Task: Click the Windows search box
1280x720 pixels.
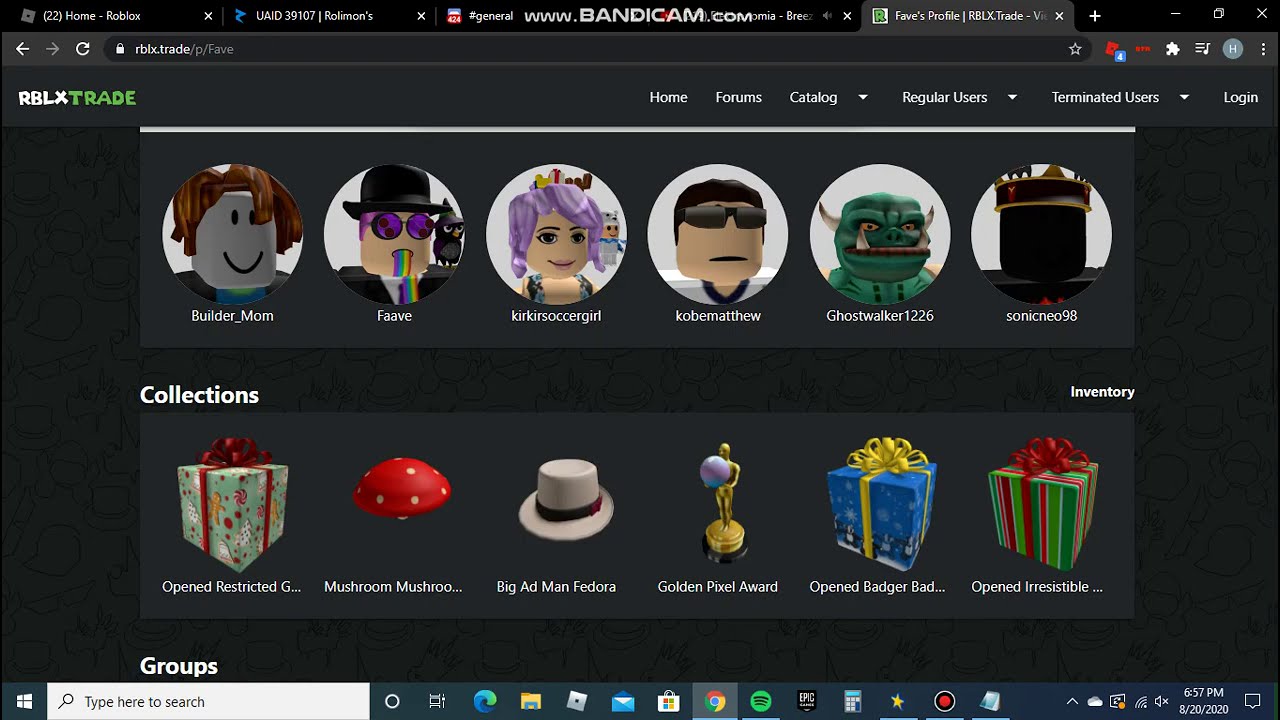Action: (208, 701)
